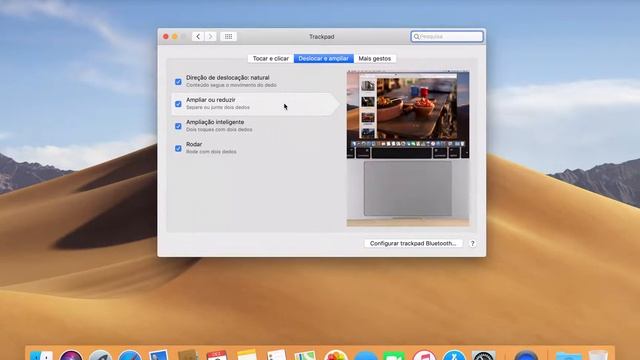Click the help question mark button

[x=472, y=243]
